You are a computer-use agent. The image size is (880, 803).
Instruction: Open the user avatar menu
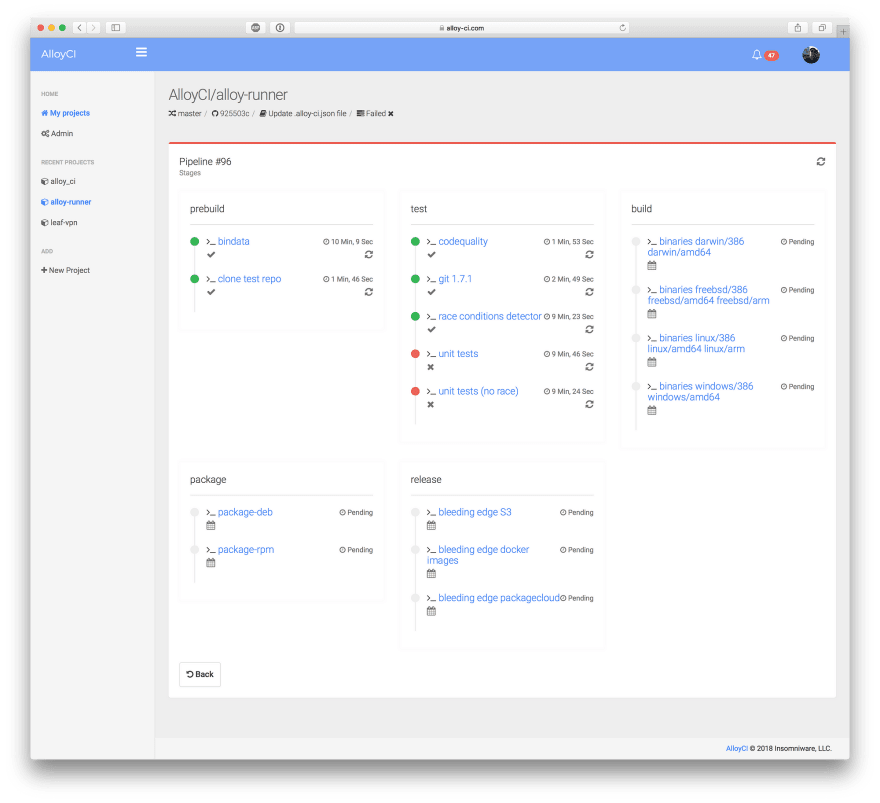click(810, 54)
